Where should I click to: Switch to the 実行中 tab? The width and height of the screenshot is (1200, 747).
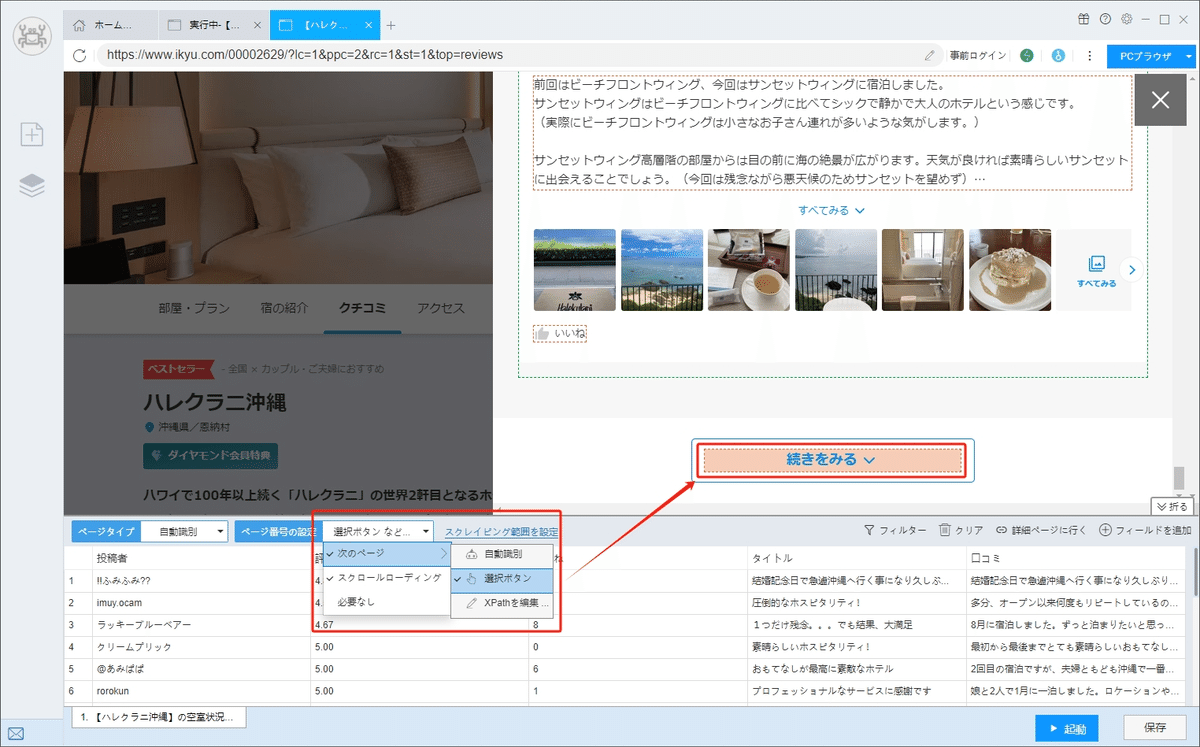click(x=214, y=25)
